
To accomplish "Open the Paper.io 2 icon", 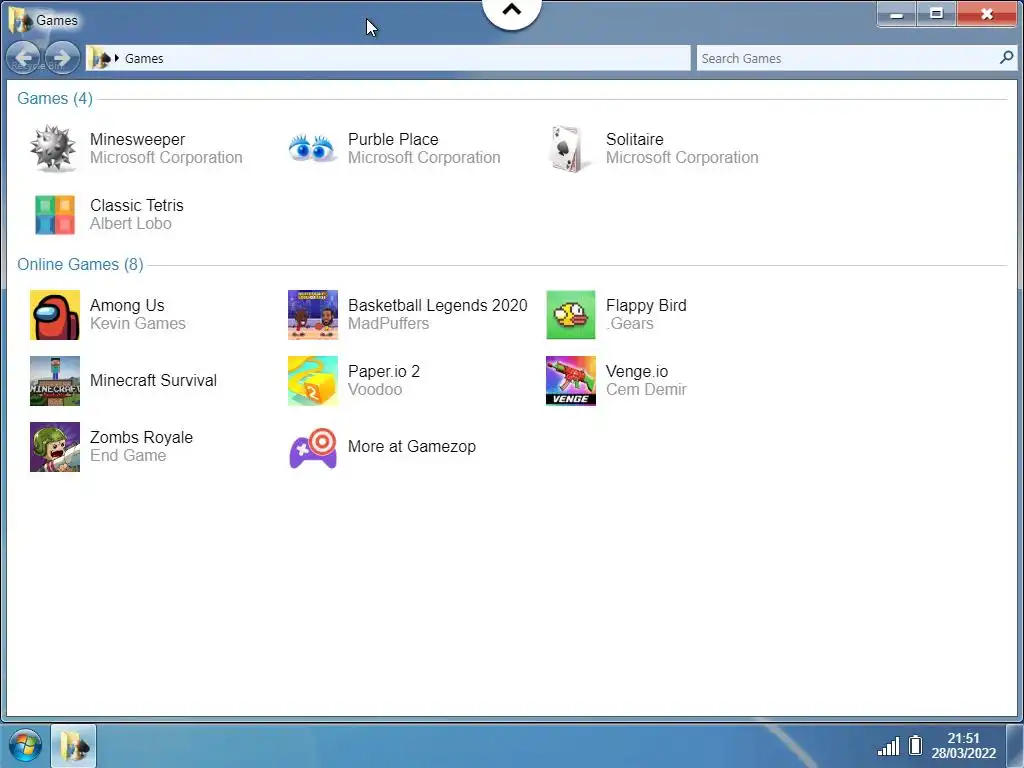I will coord(313,381).
